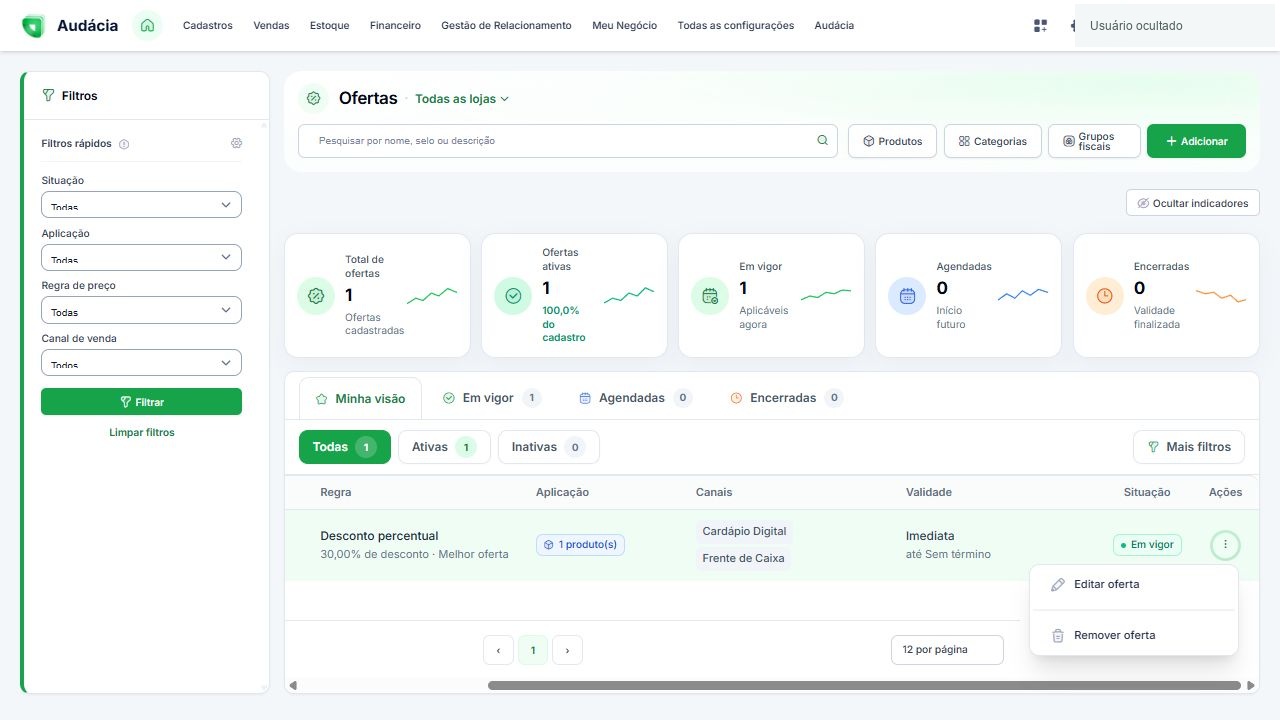This screenshot has height=720, width=1280.
Task: Open the Canal de venda dropdown
Action: click(x=141, y=363)
